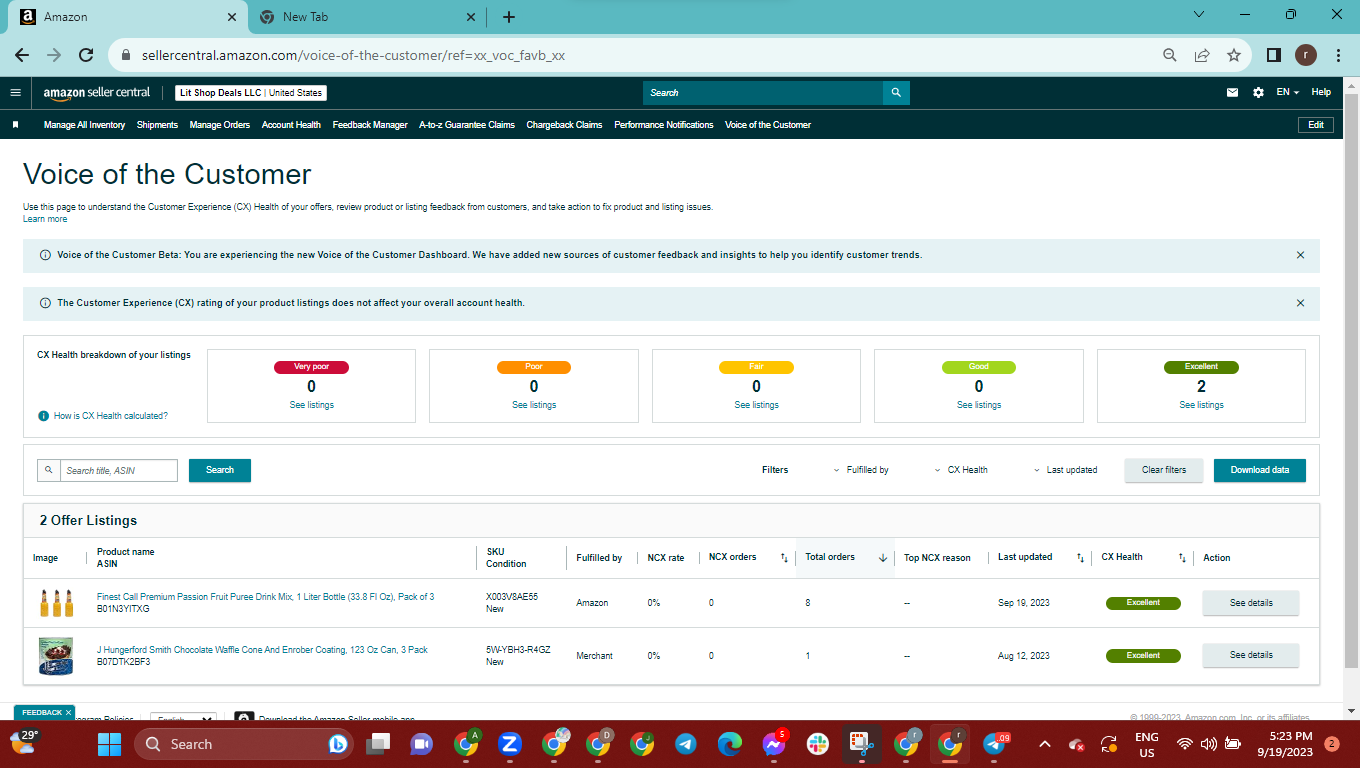Open the messages envelope icon
This screenshot has height=768, width=1360.
[x=1232, y=92]
